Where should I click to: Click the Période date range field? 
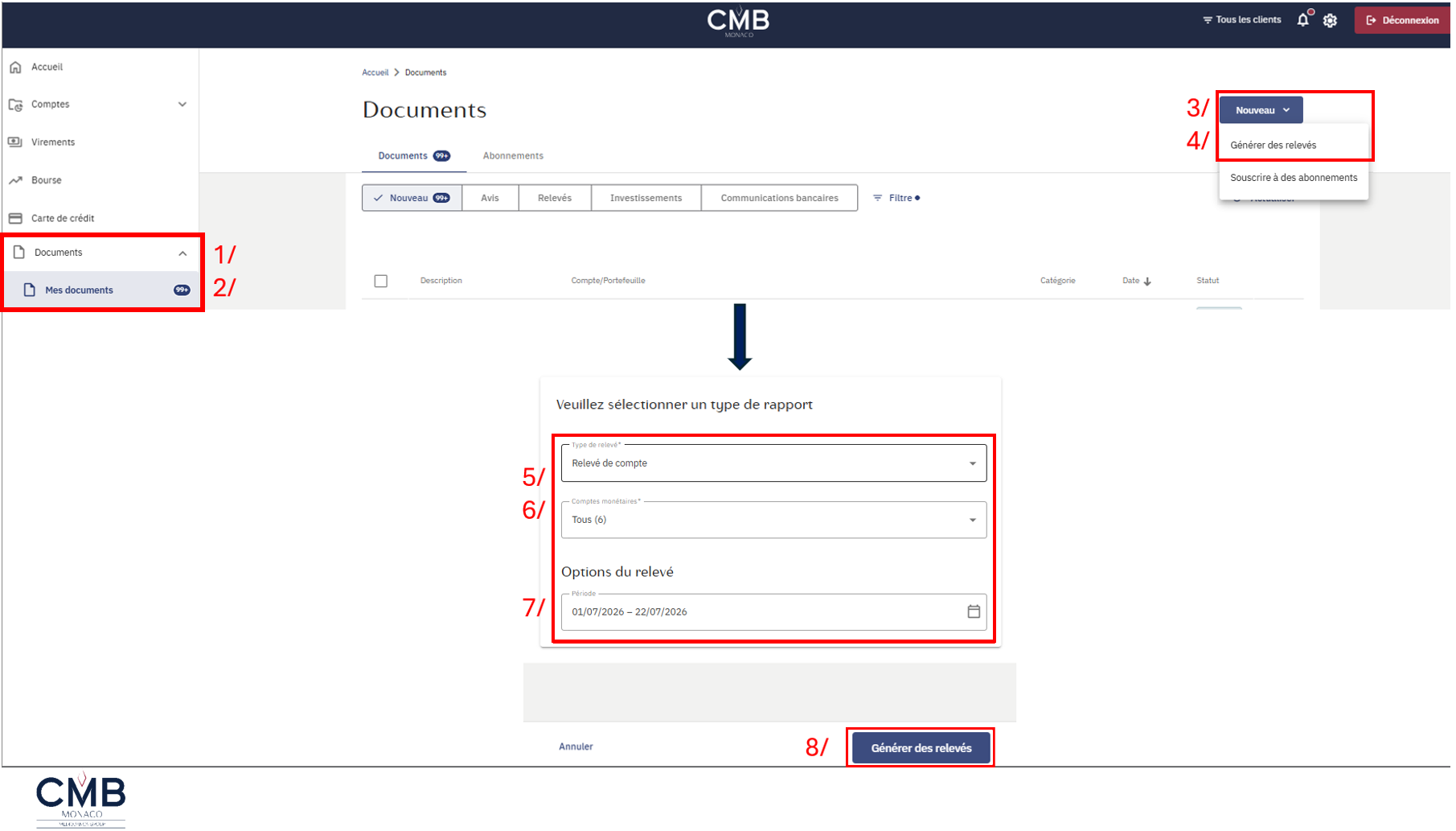pos(773,612)
